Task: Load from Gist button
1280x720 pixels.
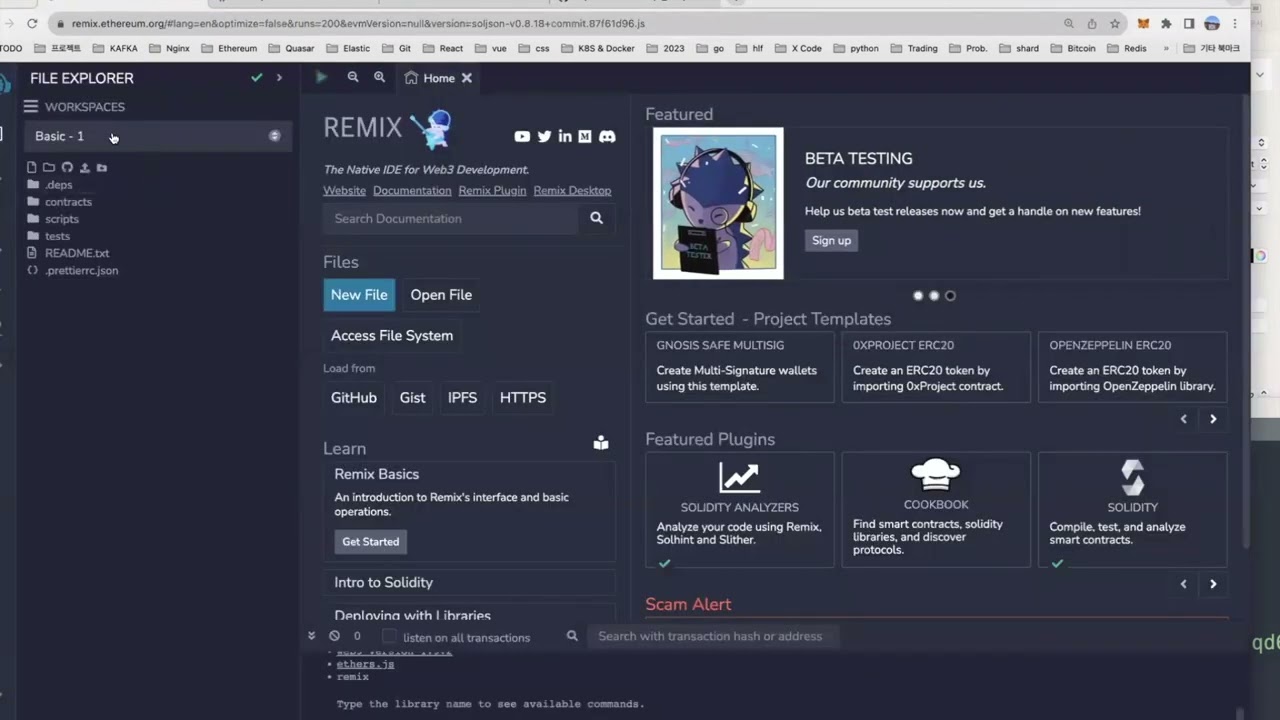Action: [412, 398]
